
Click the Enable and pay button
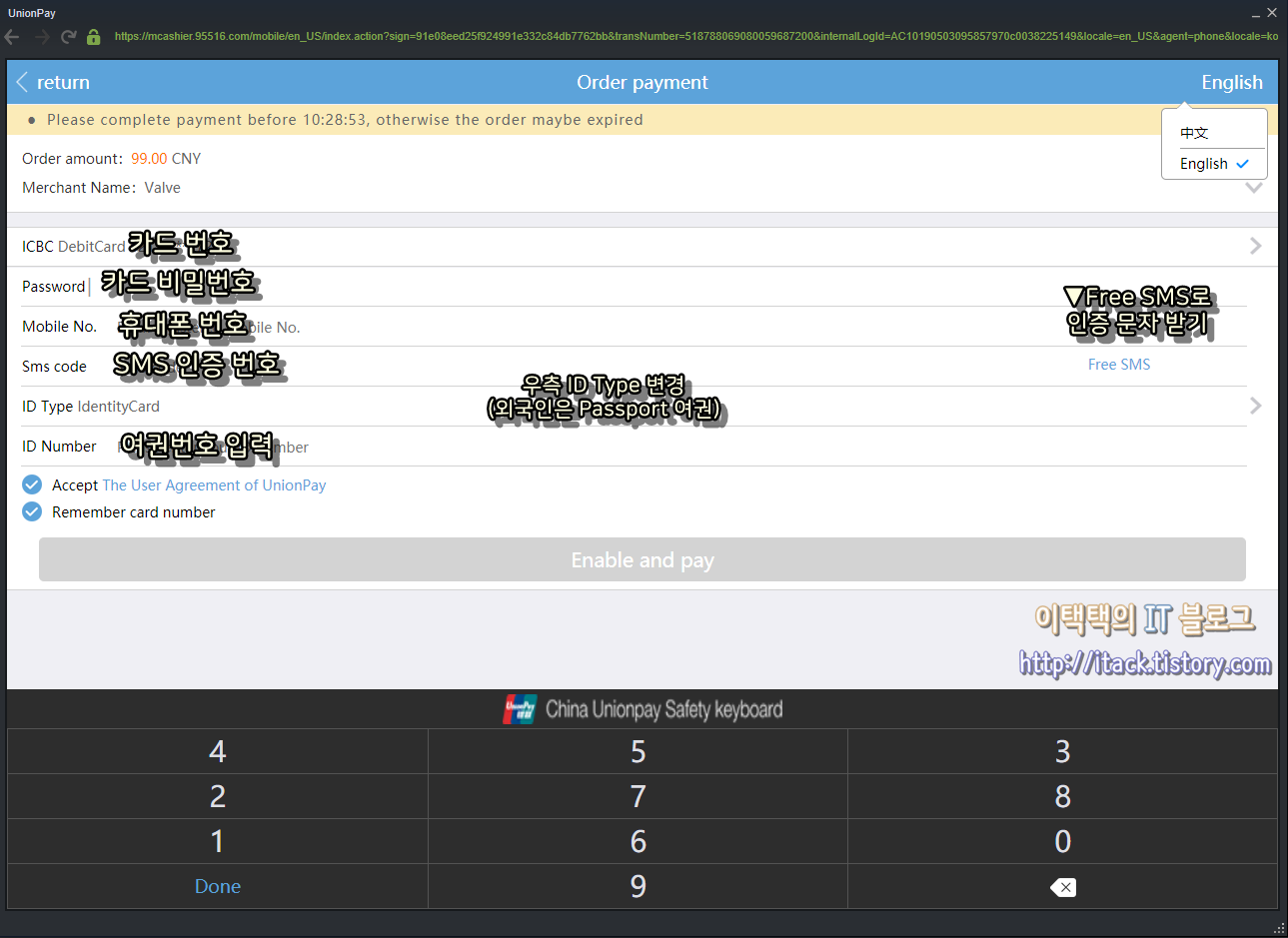pyautogui.click(x=643, y=559)
